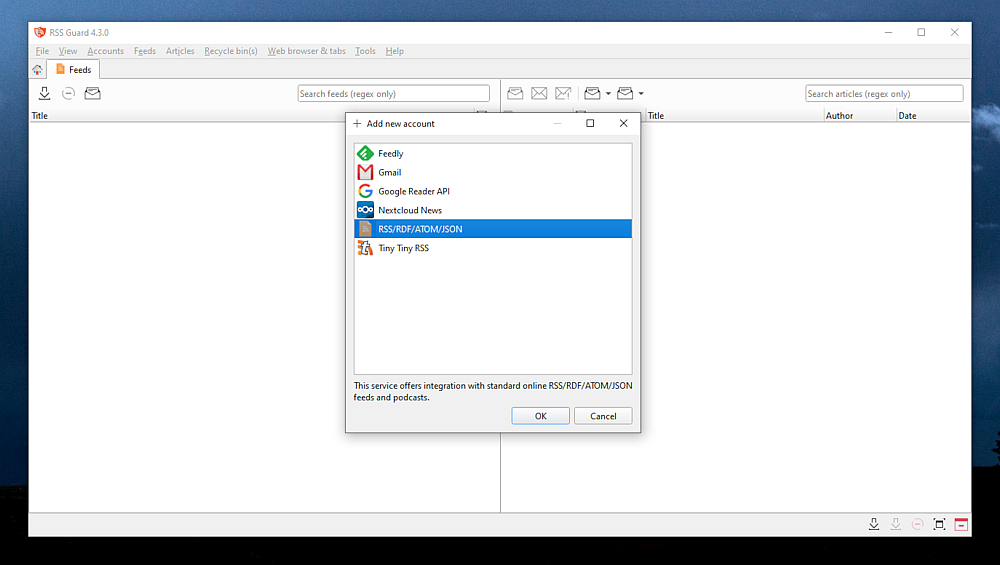
Task: Open the Help menu
Action: coord(394,51)
